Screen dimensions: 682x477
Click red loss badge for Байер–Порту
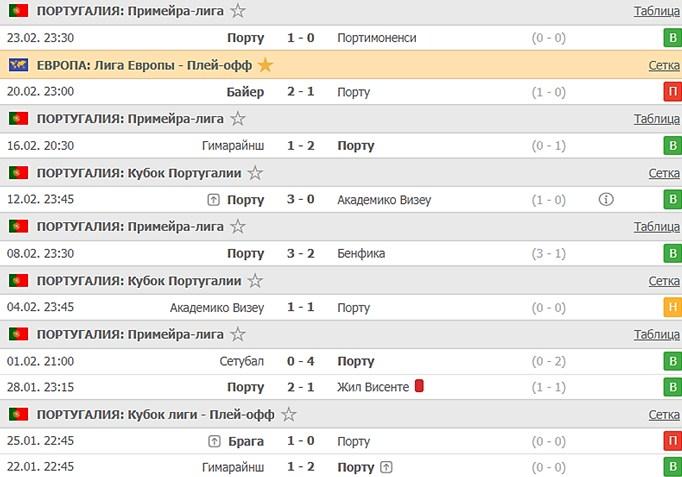coord(672,92)
